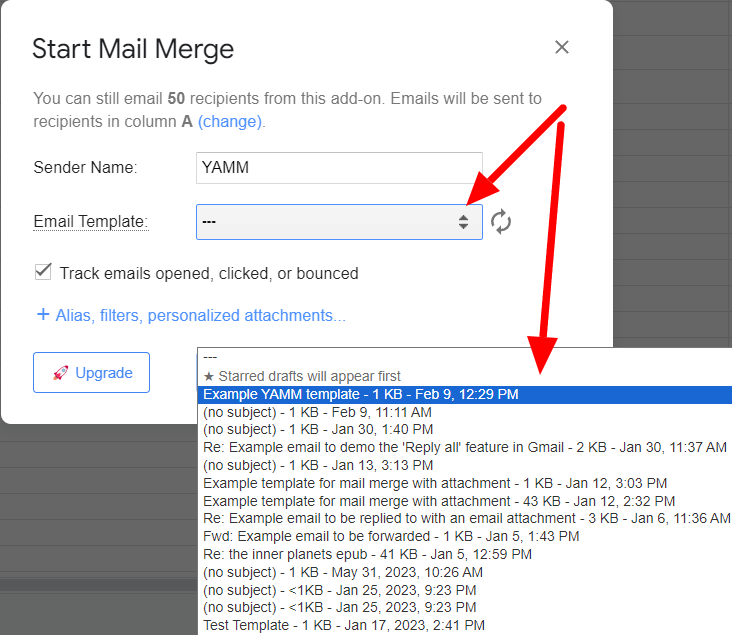Open the Email Template dropdown
Screen dimensions: 732x635
pyautogui.click(x=339, y=222)
